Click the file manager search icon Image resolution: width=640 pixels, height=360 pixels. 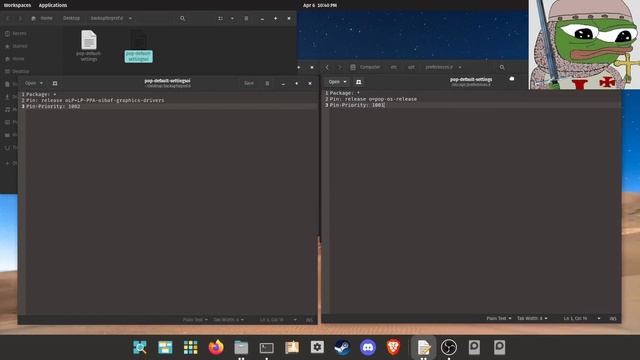pyautogui.click(x=182, y=18)
